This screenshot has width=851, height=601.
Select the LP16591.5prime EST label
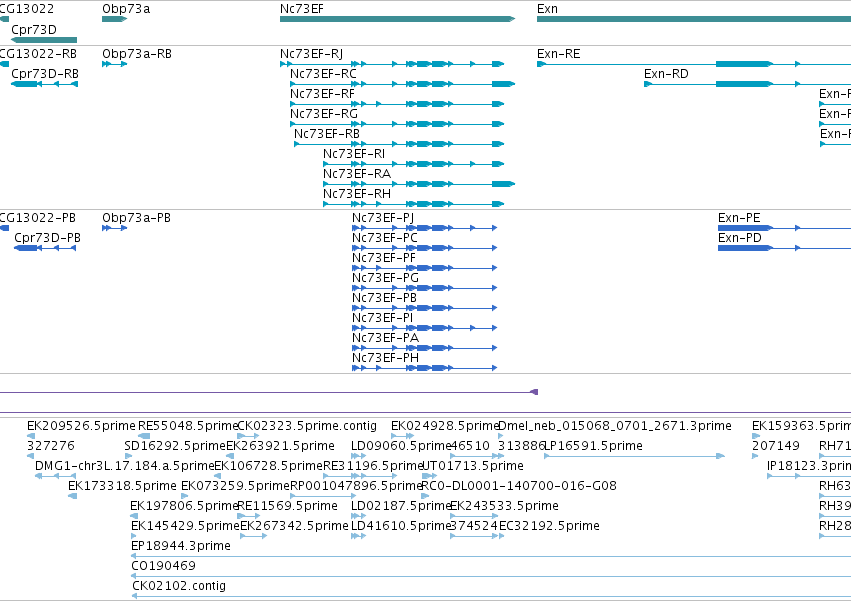(593, 446)
